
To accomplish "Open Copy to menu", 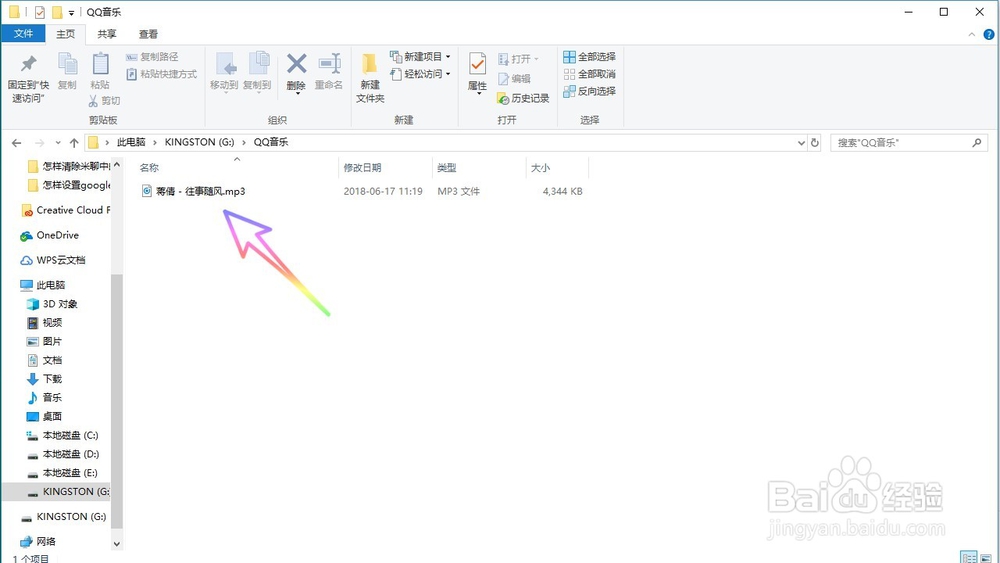I will click(257, 73).
